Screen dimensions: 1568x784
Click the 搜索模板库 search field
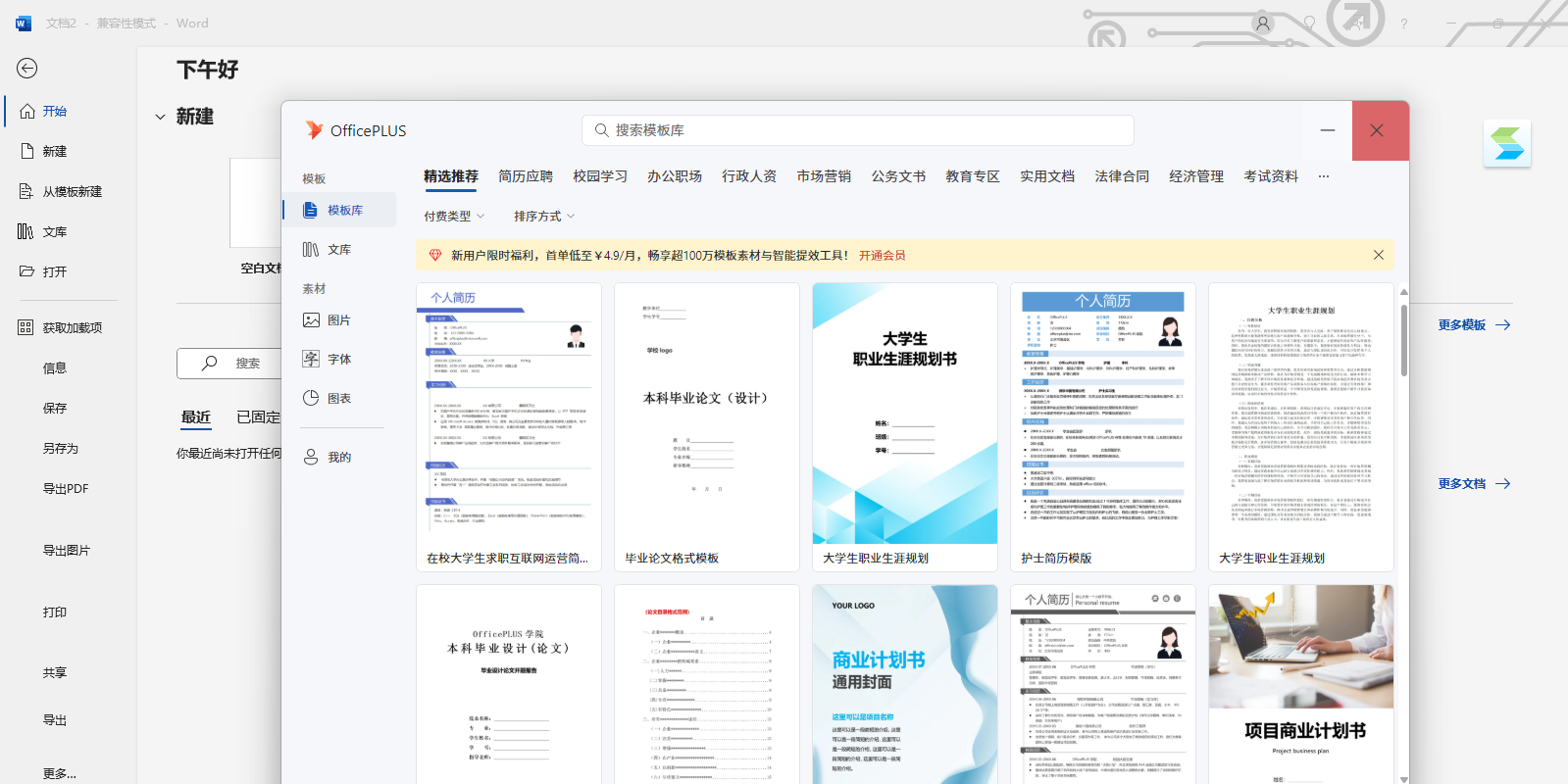coord(858,129)
